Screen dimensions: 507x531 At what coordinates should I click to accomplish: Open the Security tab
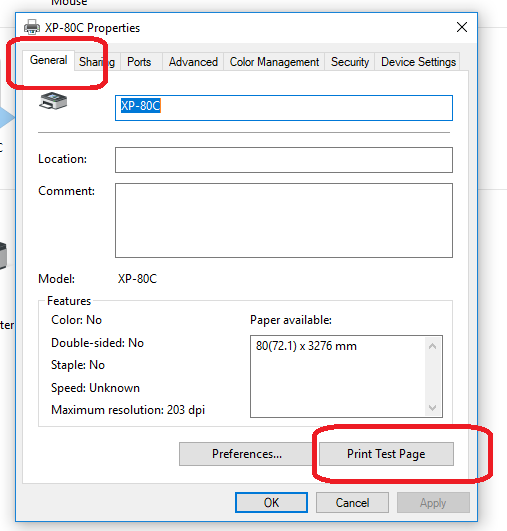coord(350,62)
